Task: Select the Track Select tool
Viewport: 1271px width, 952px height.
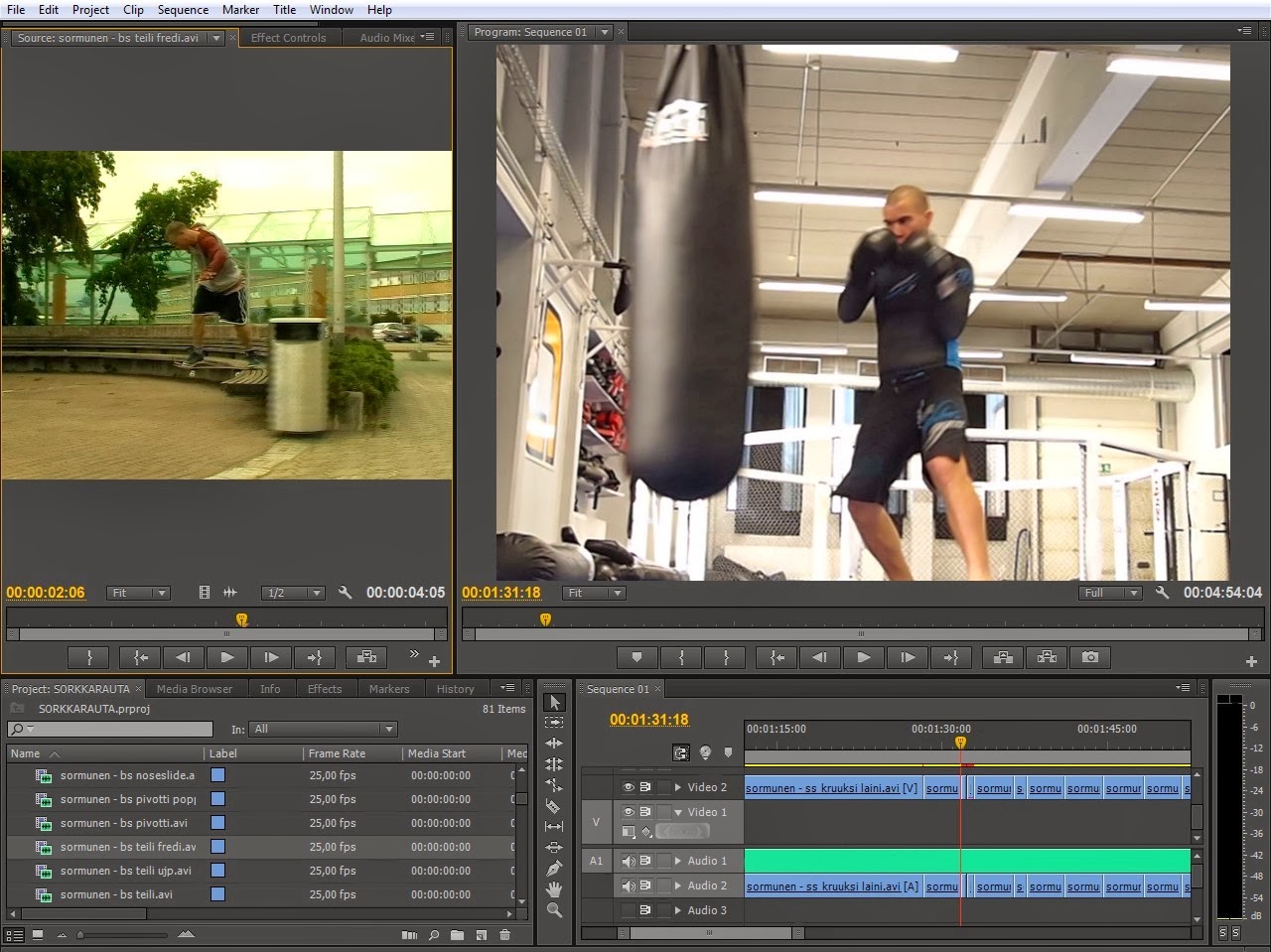Action: tap(554, 723)
